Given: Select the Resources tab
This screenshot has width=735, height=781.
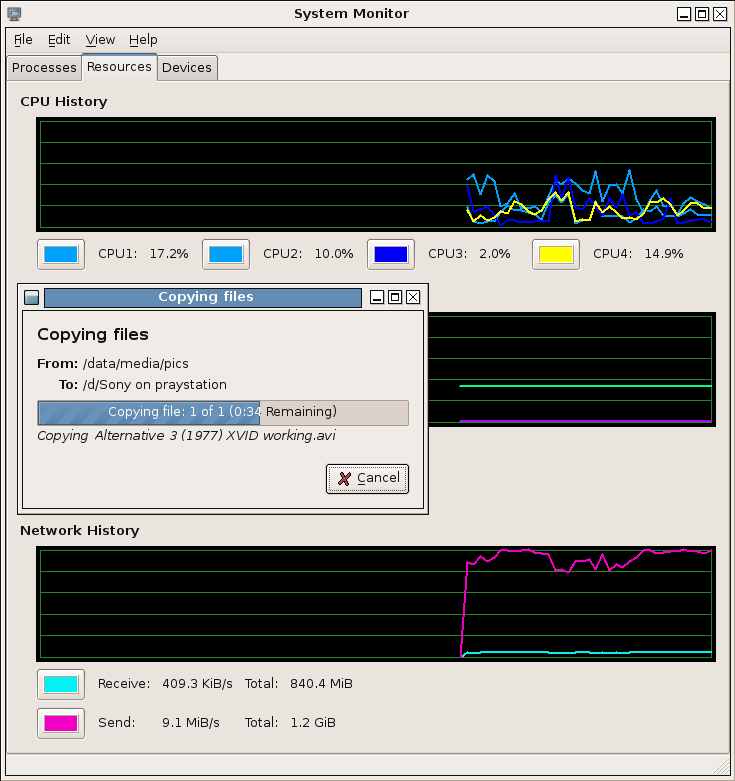Looking at the screenshot, I should coord(120,67).
